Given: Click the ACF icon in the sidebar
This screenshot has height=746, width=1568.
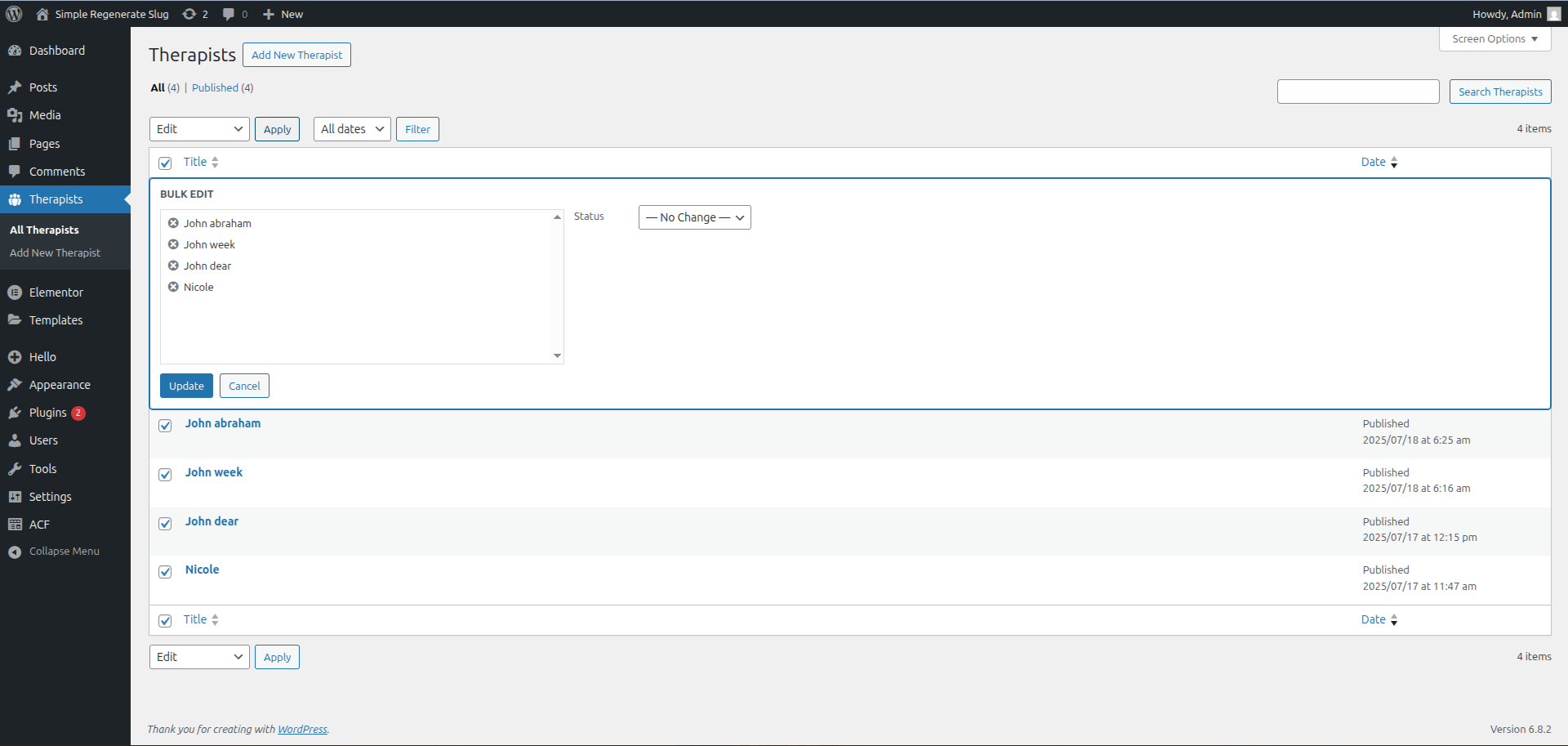Looking at the screenshot, I should [x=15, y=525].
